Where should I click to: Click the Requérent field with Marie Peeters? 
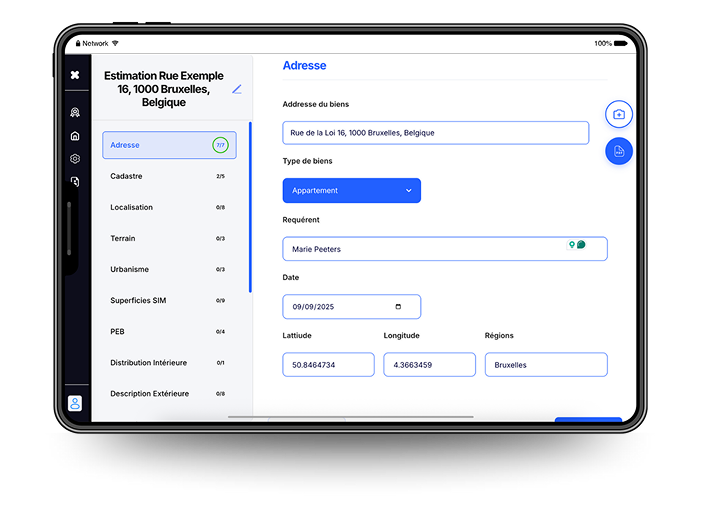[425, 249]
